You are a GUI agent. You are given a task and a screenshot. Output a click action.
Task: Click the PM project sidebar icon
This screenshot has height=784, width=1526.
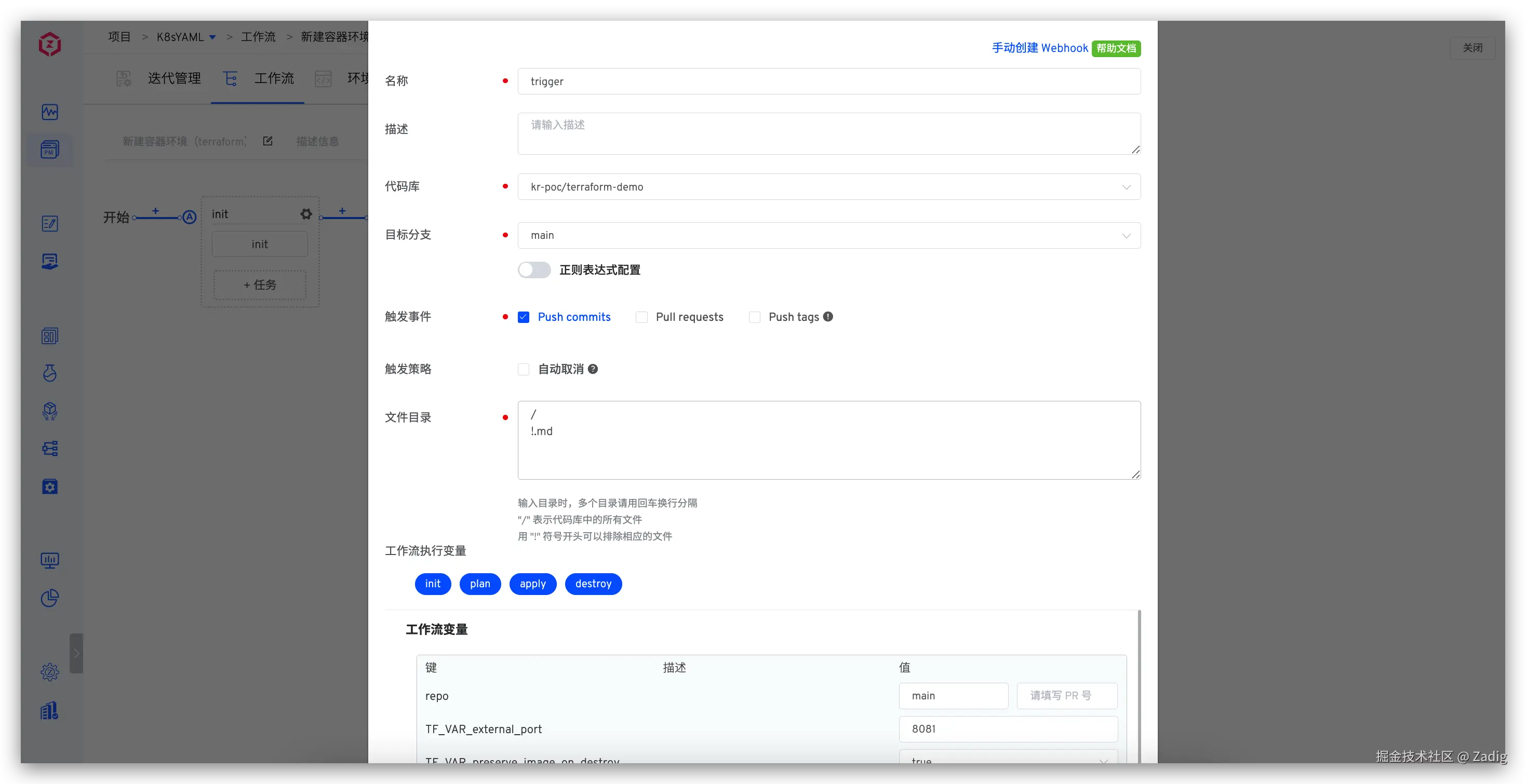click(50, 150)
